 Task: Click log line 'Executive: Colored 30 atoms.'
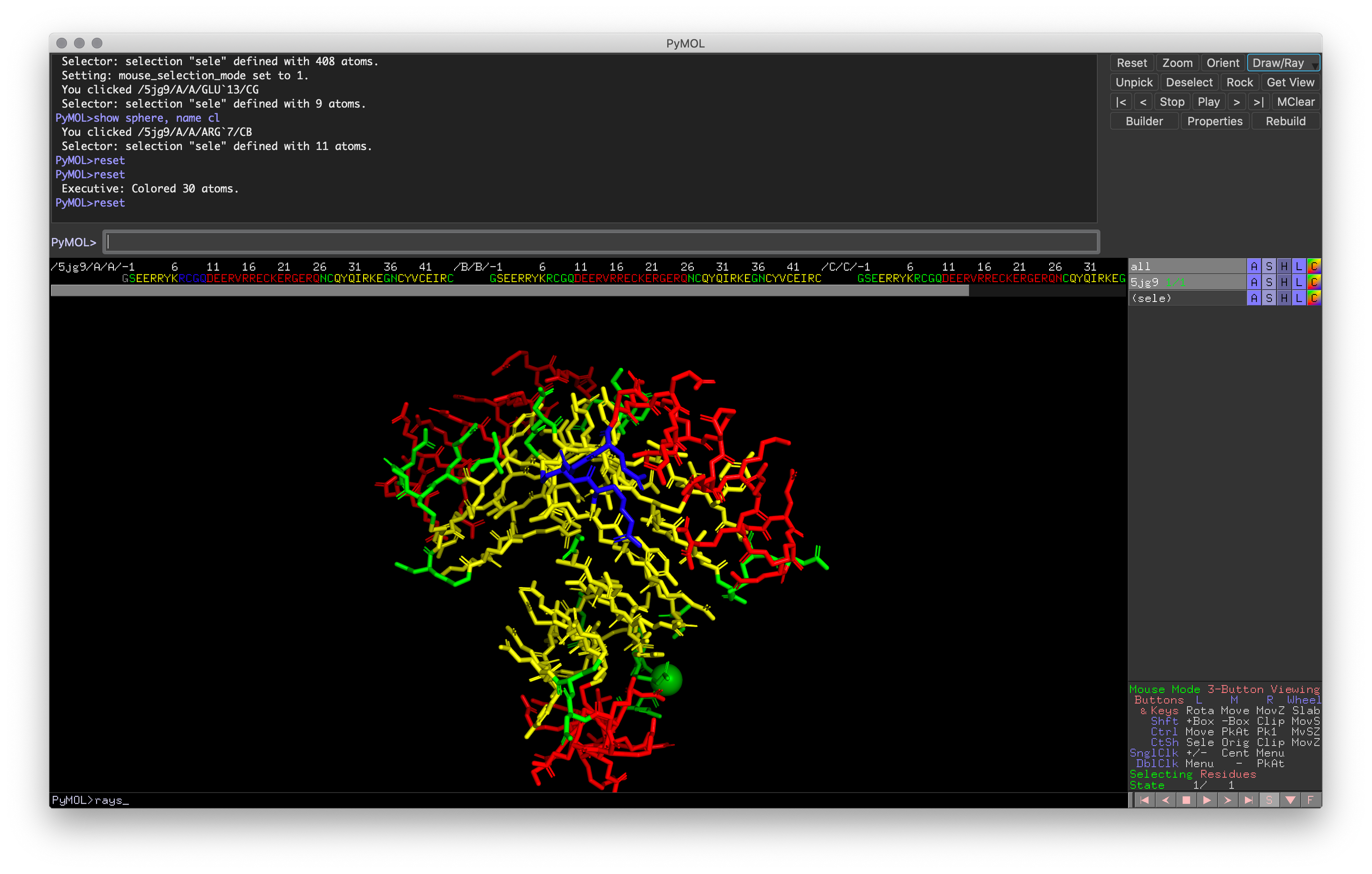click(150, 188)
